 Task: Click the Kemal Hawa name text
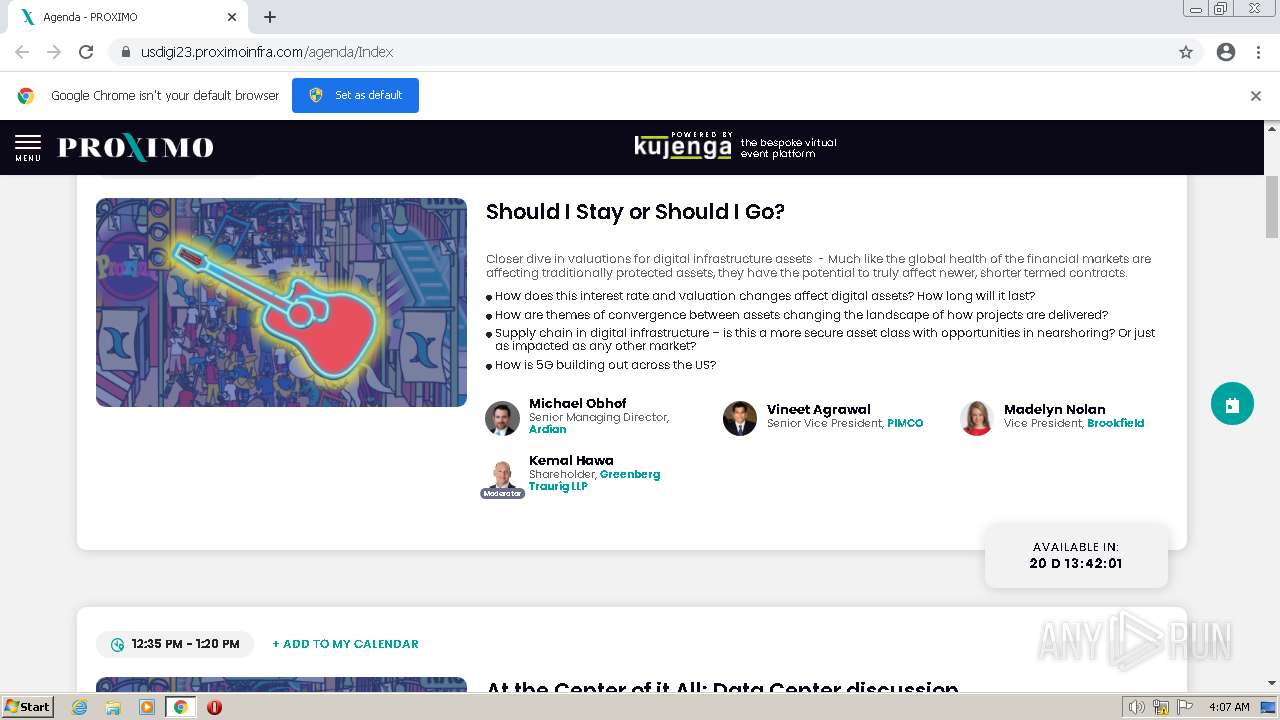571,461
